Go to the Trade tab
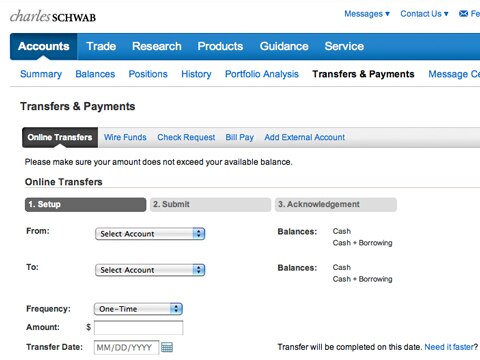 click(101, 46)
